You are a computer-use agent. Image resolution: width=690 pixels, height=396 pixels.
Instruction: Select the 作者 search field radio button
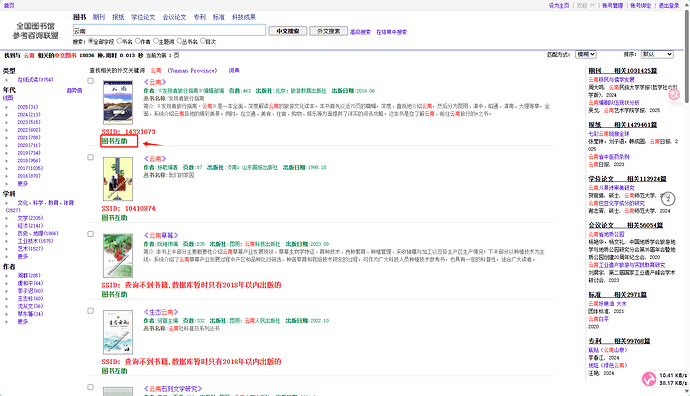pyautogui.click(x=138, y=41)
